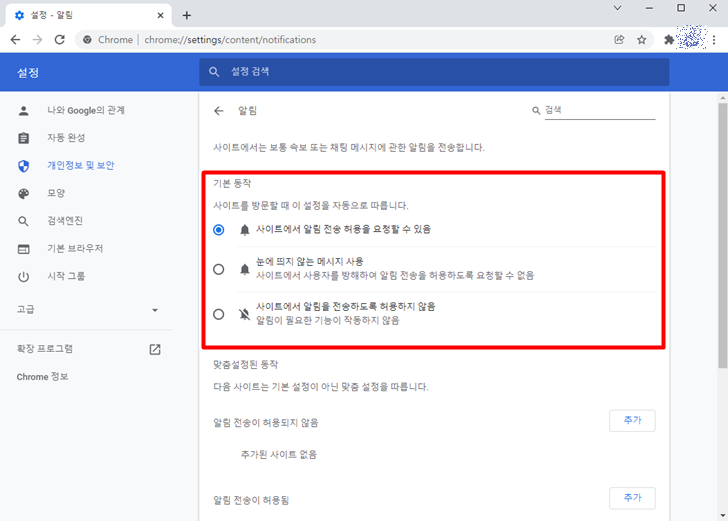Open 나와 Google의 관계 settings
Image resolution: width=728 pixels, height=521 pixels.
[86, 111]
